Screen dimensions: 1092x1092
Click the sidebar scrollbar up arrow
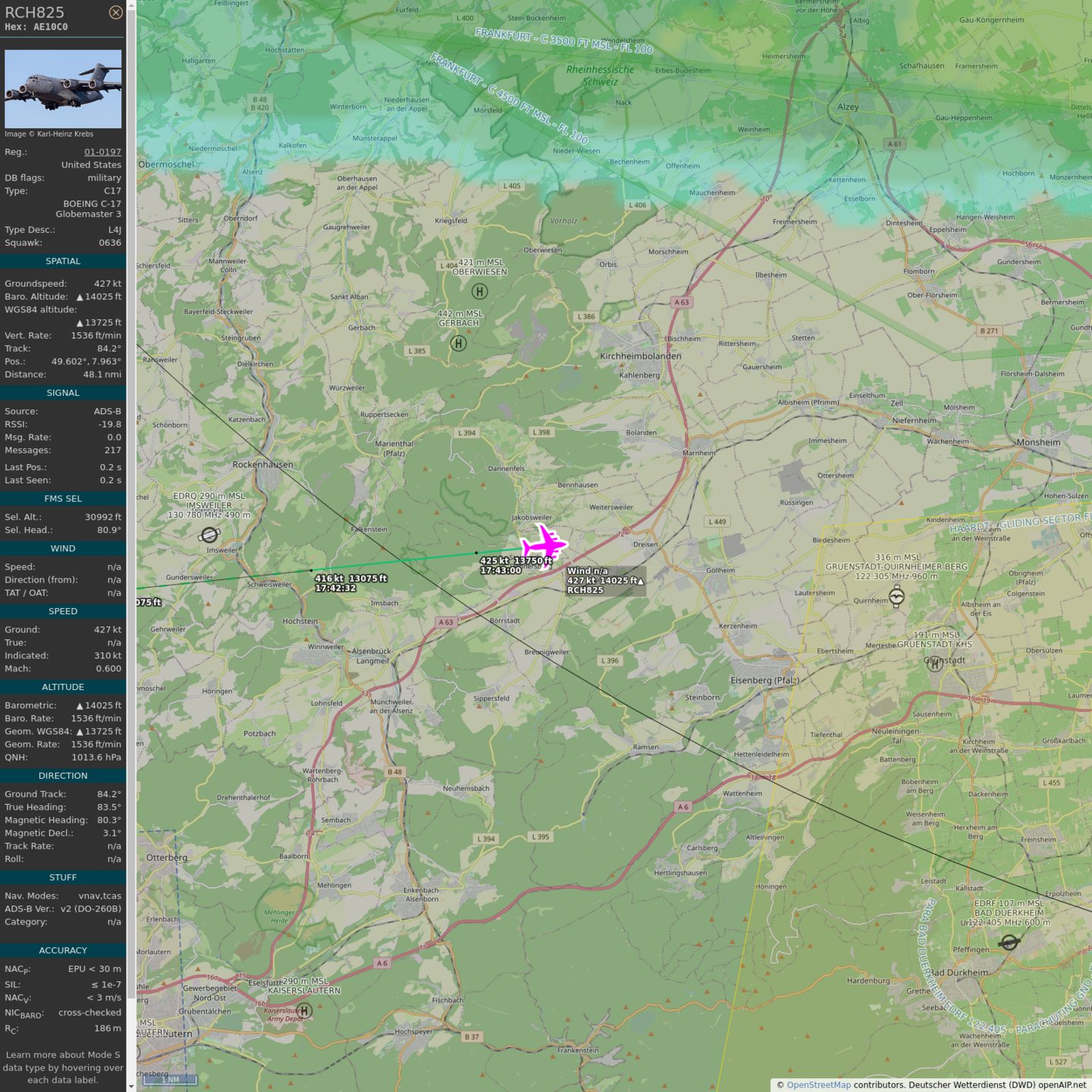[131, 5]
